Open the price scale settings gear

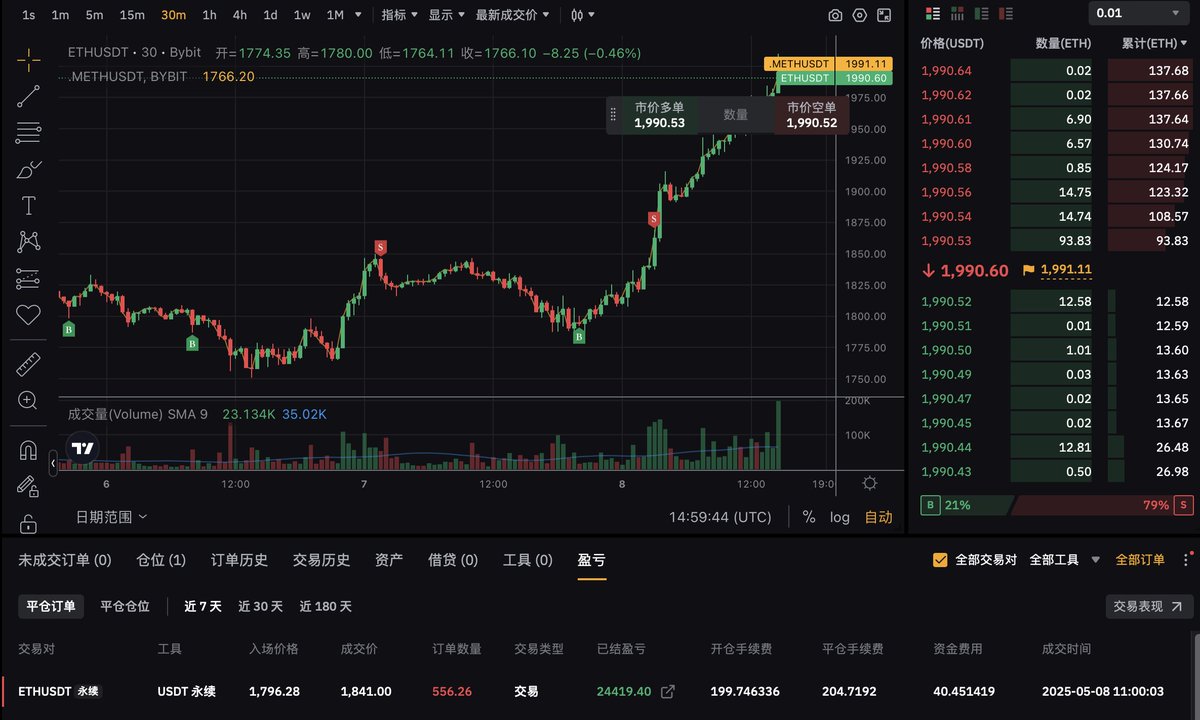click(870, 483)
